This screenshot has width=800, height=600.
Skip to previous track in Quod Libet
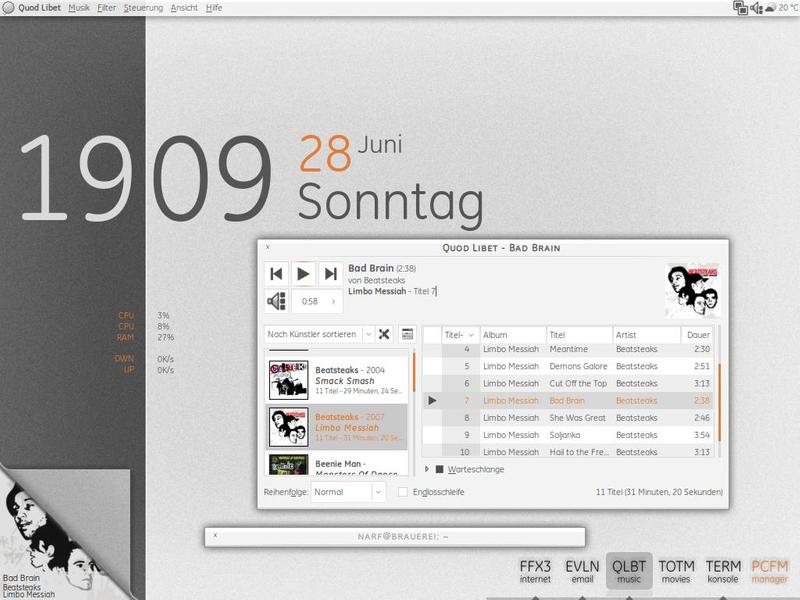(277, 274)
